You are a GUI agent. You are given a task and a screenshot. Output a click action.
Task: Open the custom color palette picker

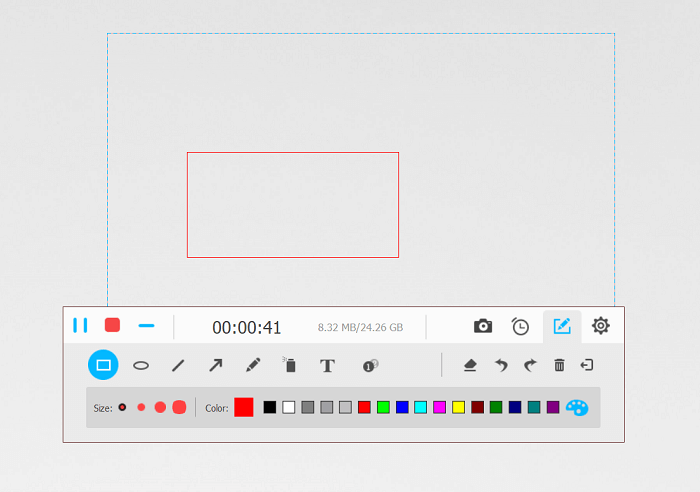click(577, 407)
